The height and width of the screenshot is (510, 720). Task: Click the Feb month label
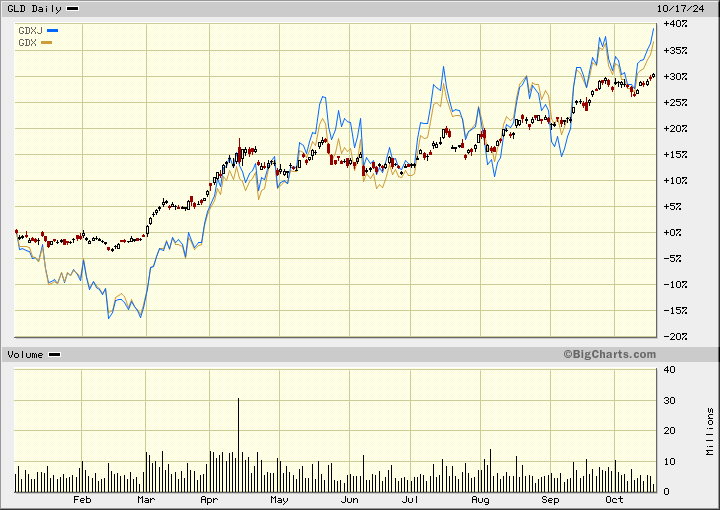pos(82,500)
